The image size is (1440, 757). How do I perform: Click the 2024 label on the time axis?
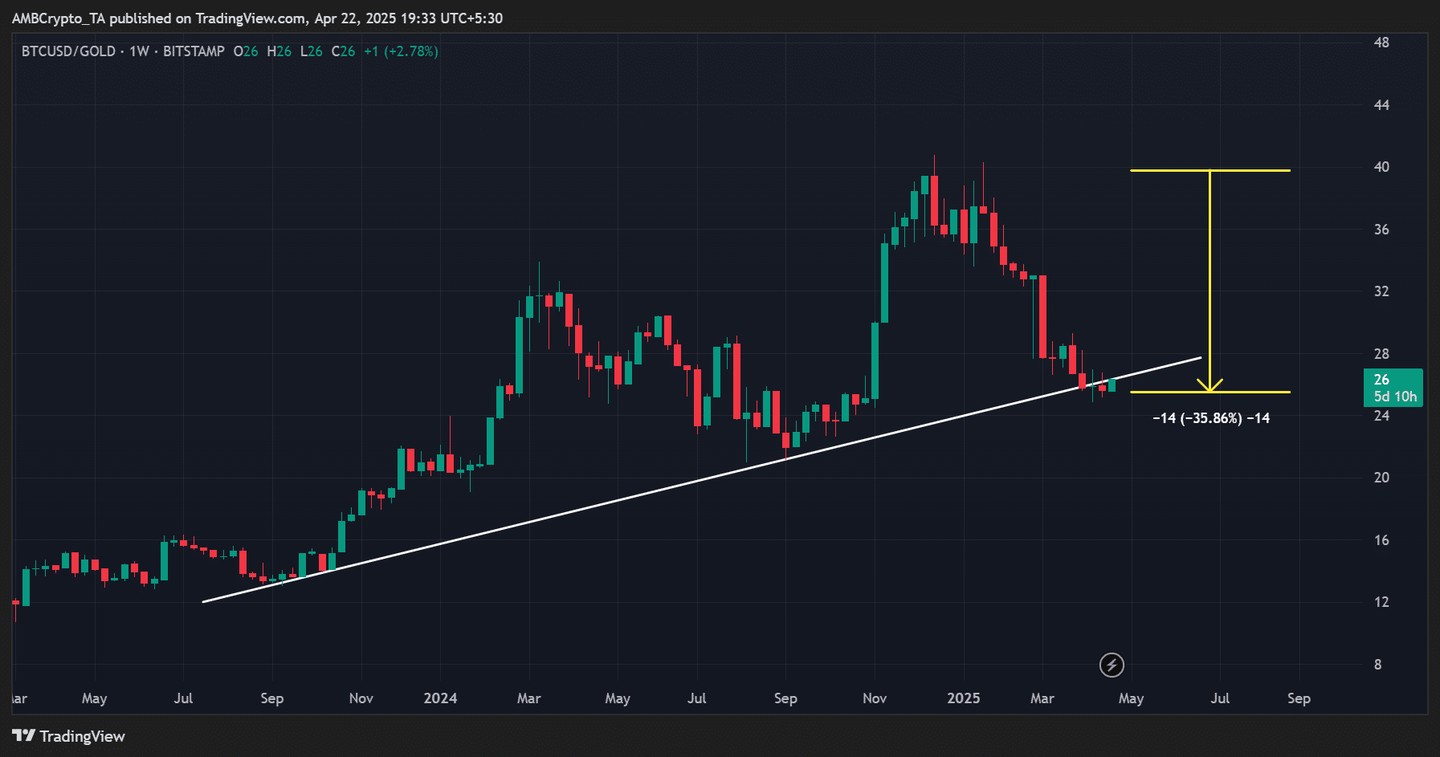coord(440,698)
